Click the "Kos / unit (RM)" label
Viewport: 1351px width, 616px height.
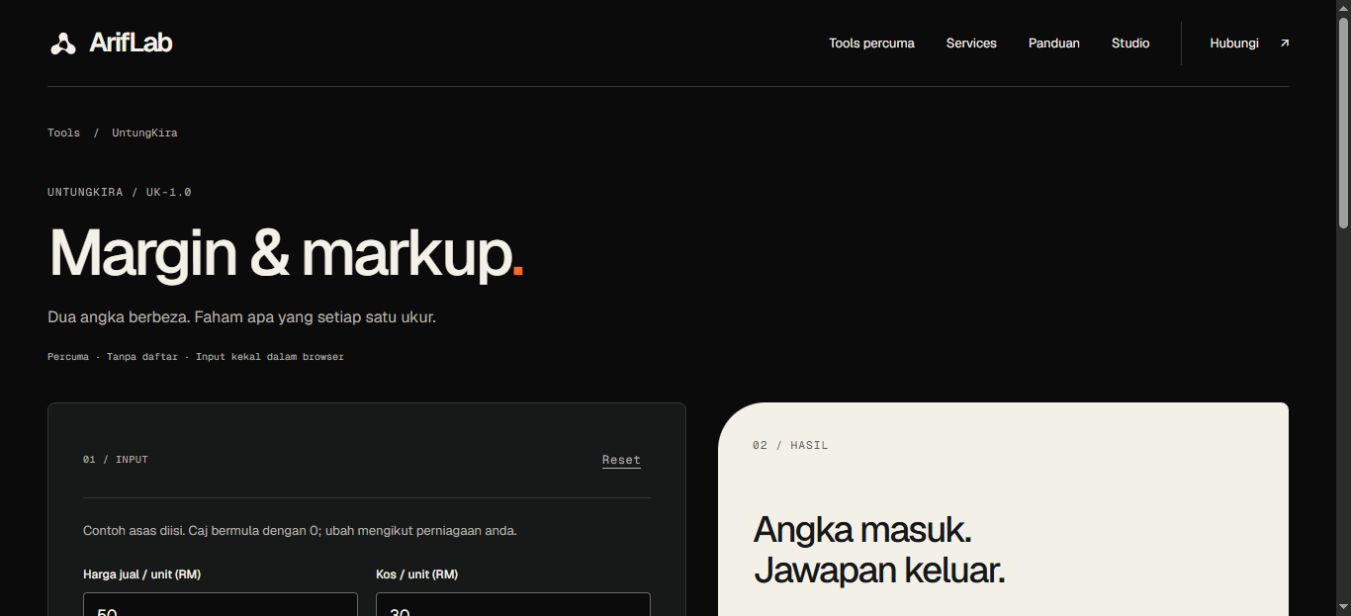417,575
